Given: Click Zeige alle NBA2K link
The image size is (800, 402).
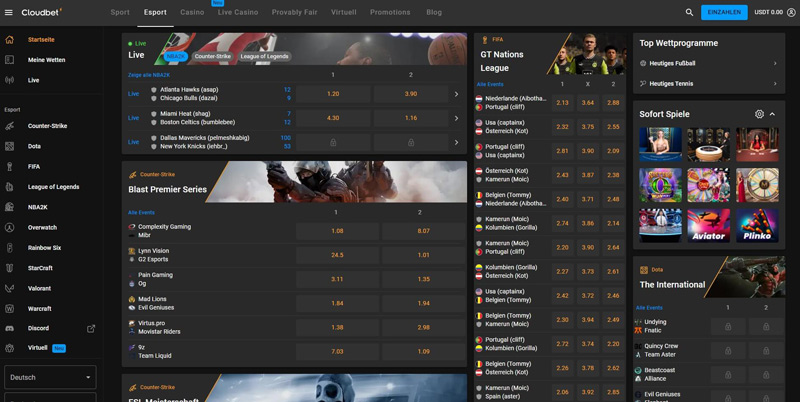Looking at the screenshot, I should pyautogui.click(x=149, y=75).
